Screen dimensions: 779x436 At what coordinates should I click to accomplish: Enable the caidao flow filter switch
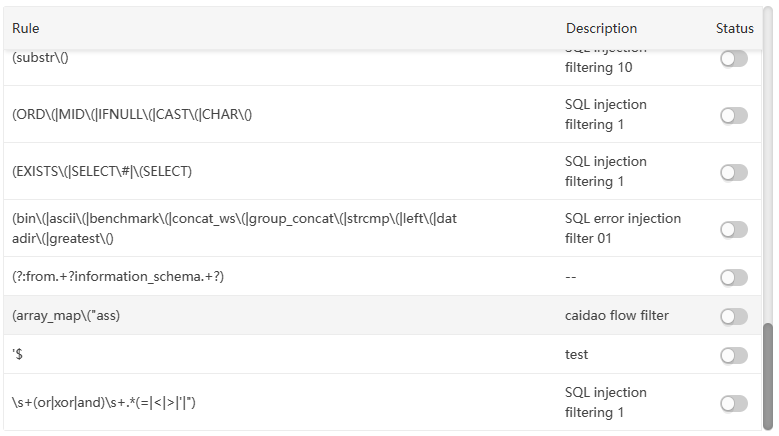pos(733,316)
